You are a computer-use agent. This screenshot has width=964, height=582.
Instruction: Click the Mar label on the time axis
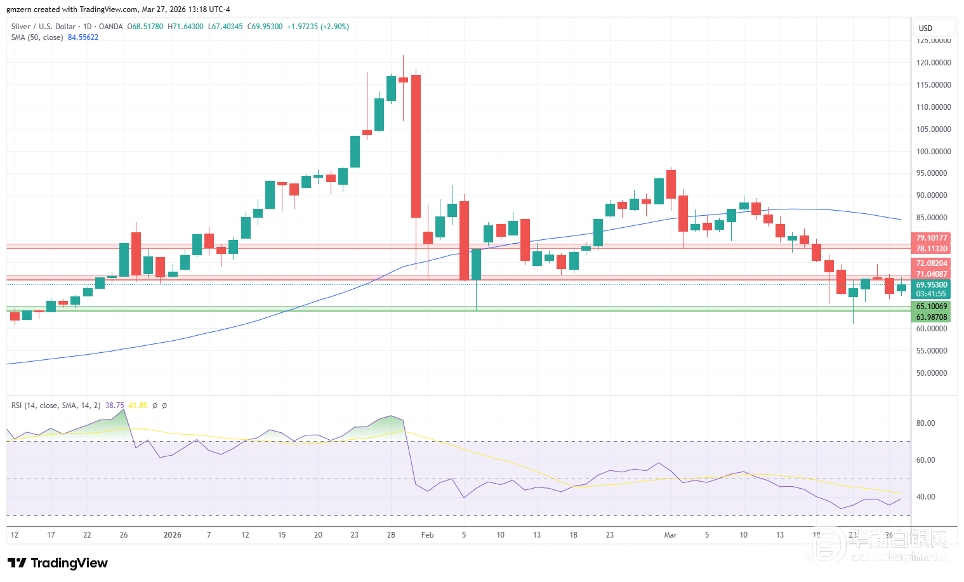[x=670, y=535]
